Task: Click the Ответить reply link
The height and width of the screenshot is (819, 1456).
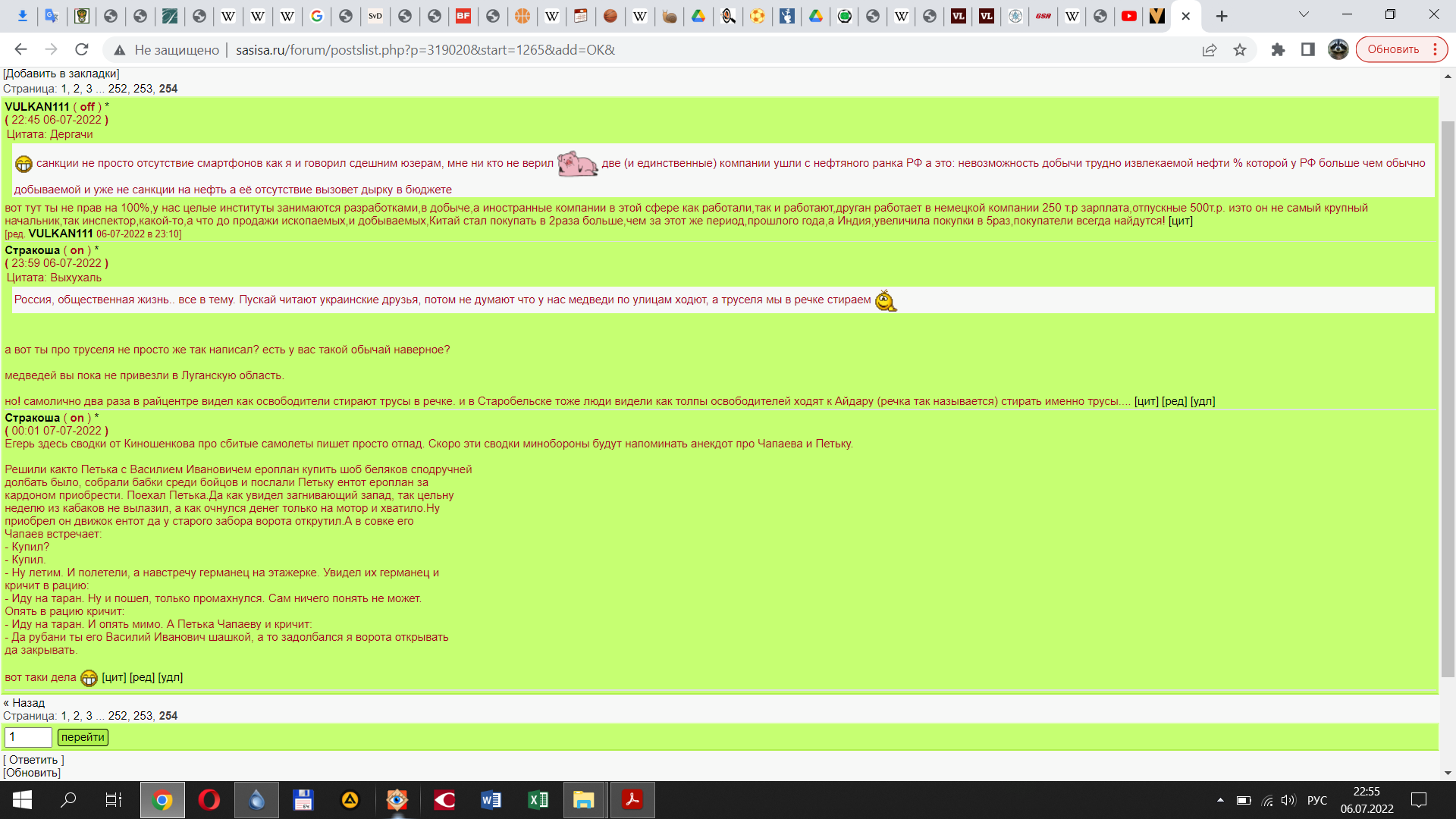Action: coord(33,760)
